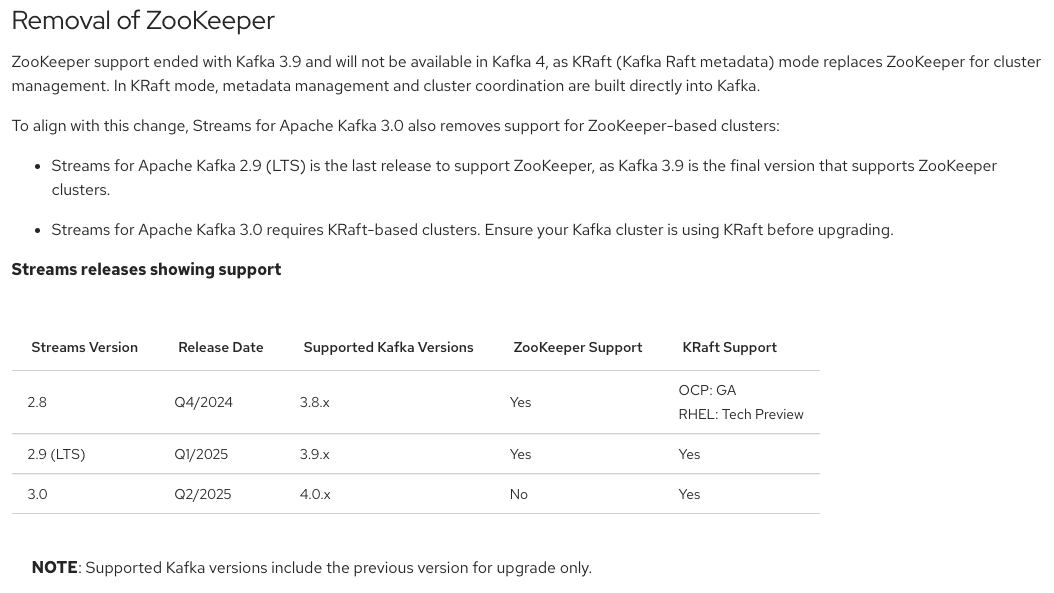Viewport: 1054px width, 593px height.
Task: Click the bold NOTE label
Action: (54, 568)
